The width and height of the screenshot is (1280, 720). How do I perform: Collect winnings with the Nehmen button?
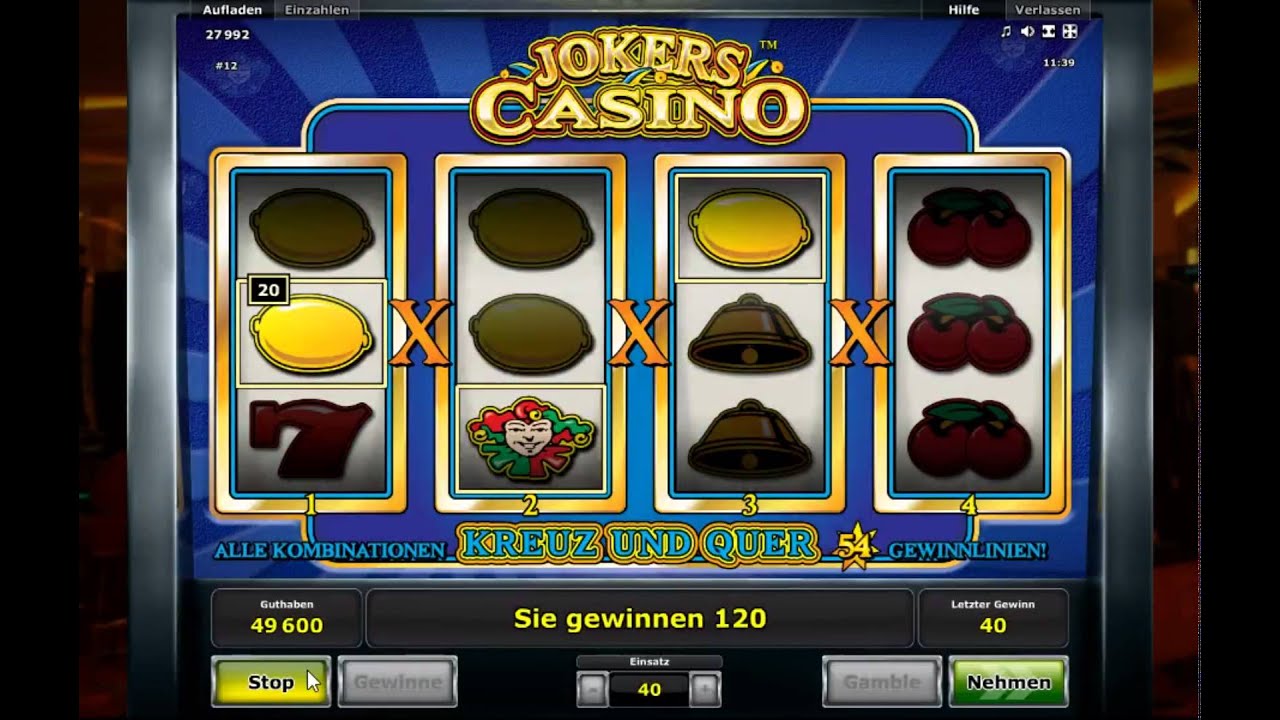pyautogui.click(x=1008, y=682)
